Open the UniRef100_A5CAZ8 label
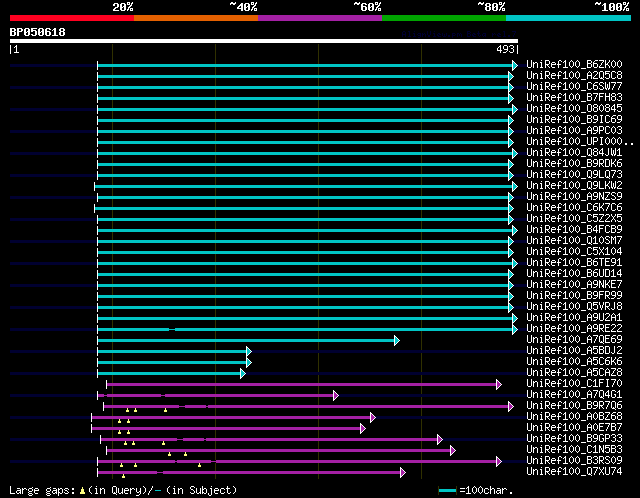 point(574,373)
